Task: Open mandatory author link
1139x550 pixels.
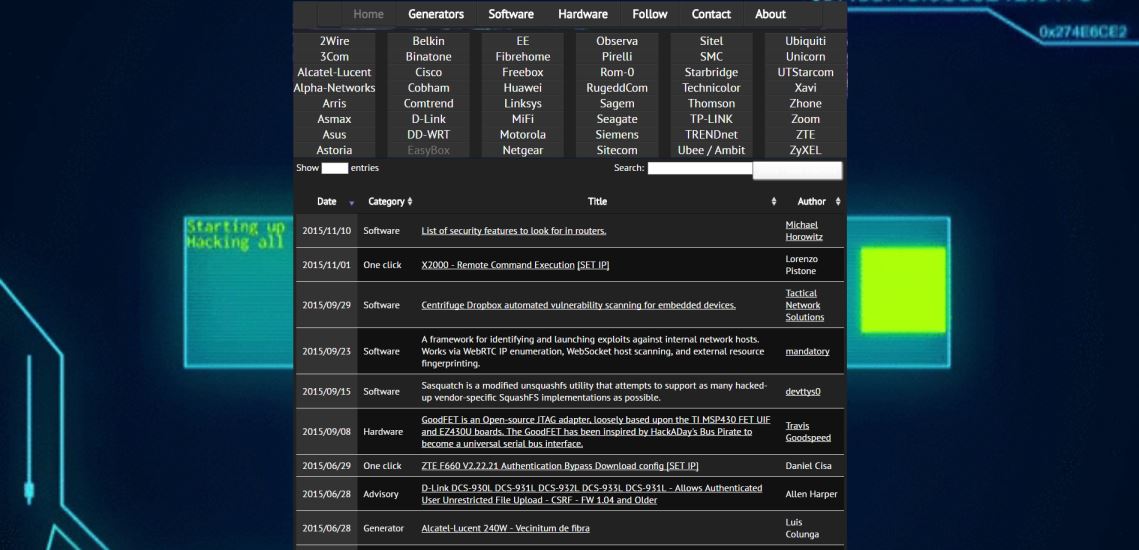Action: pos(807,352)
